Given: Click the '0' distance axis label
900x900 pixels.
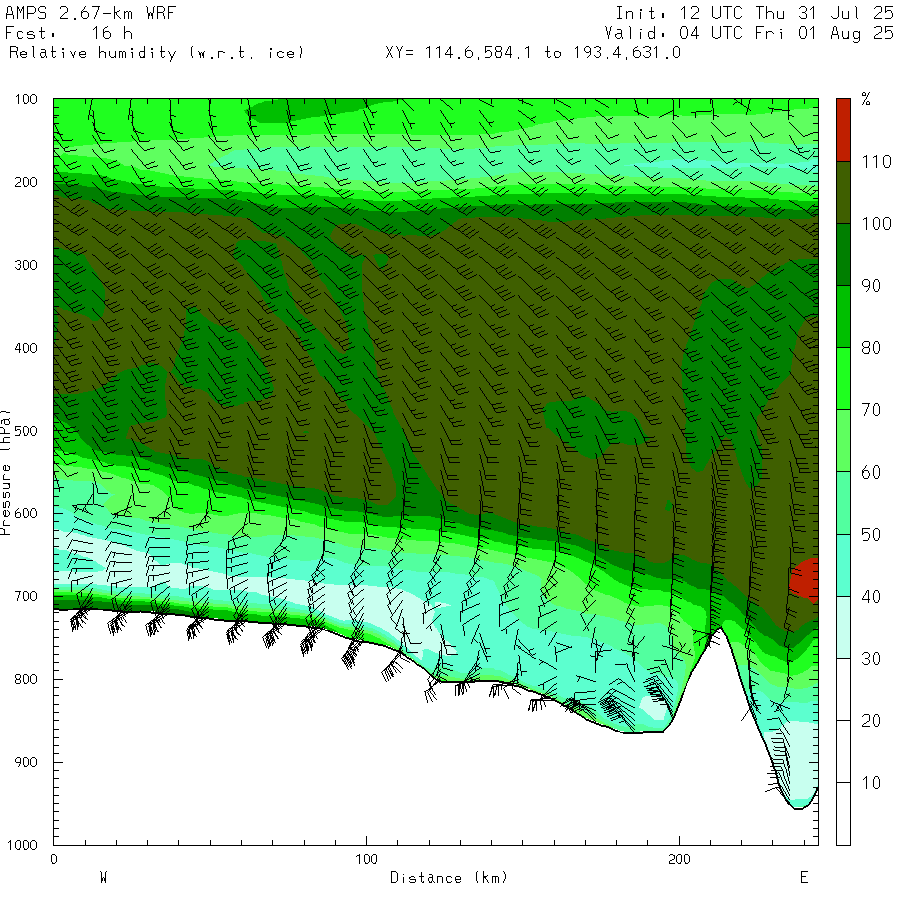Looking at the screenshot, I should click(53, 859).
